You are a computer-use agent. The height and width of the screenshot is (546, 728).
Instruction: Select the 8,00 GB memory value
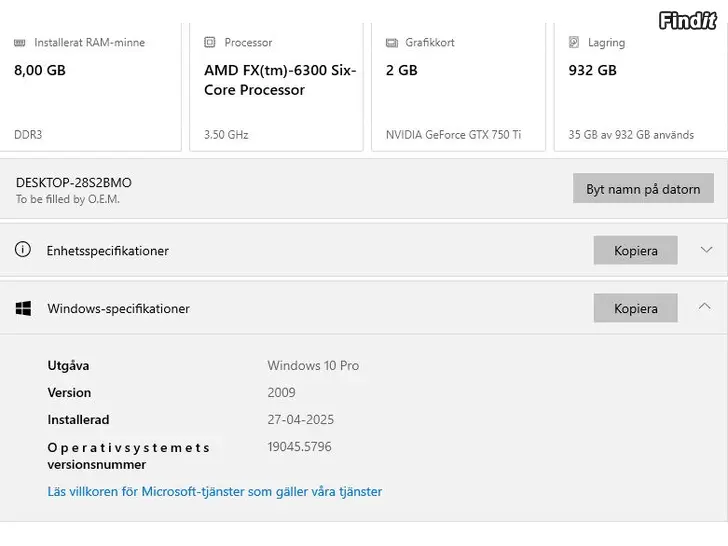40,70
